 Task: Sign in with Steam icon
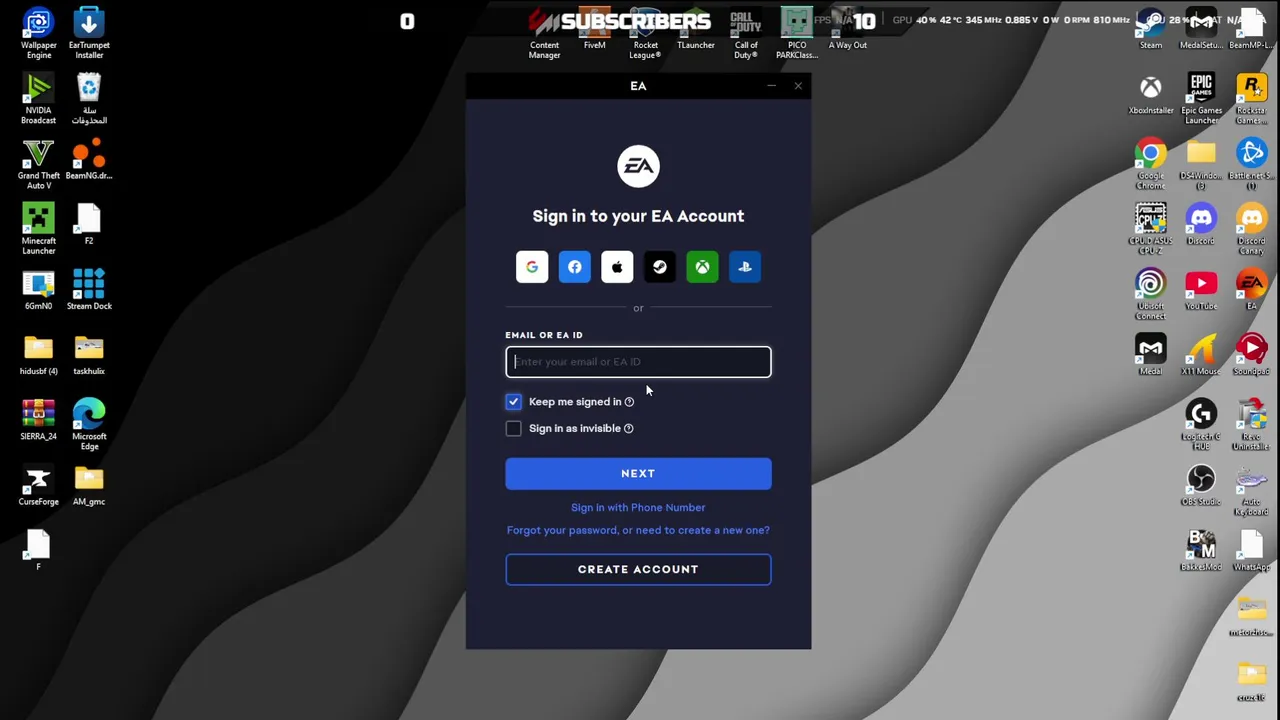660,267
